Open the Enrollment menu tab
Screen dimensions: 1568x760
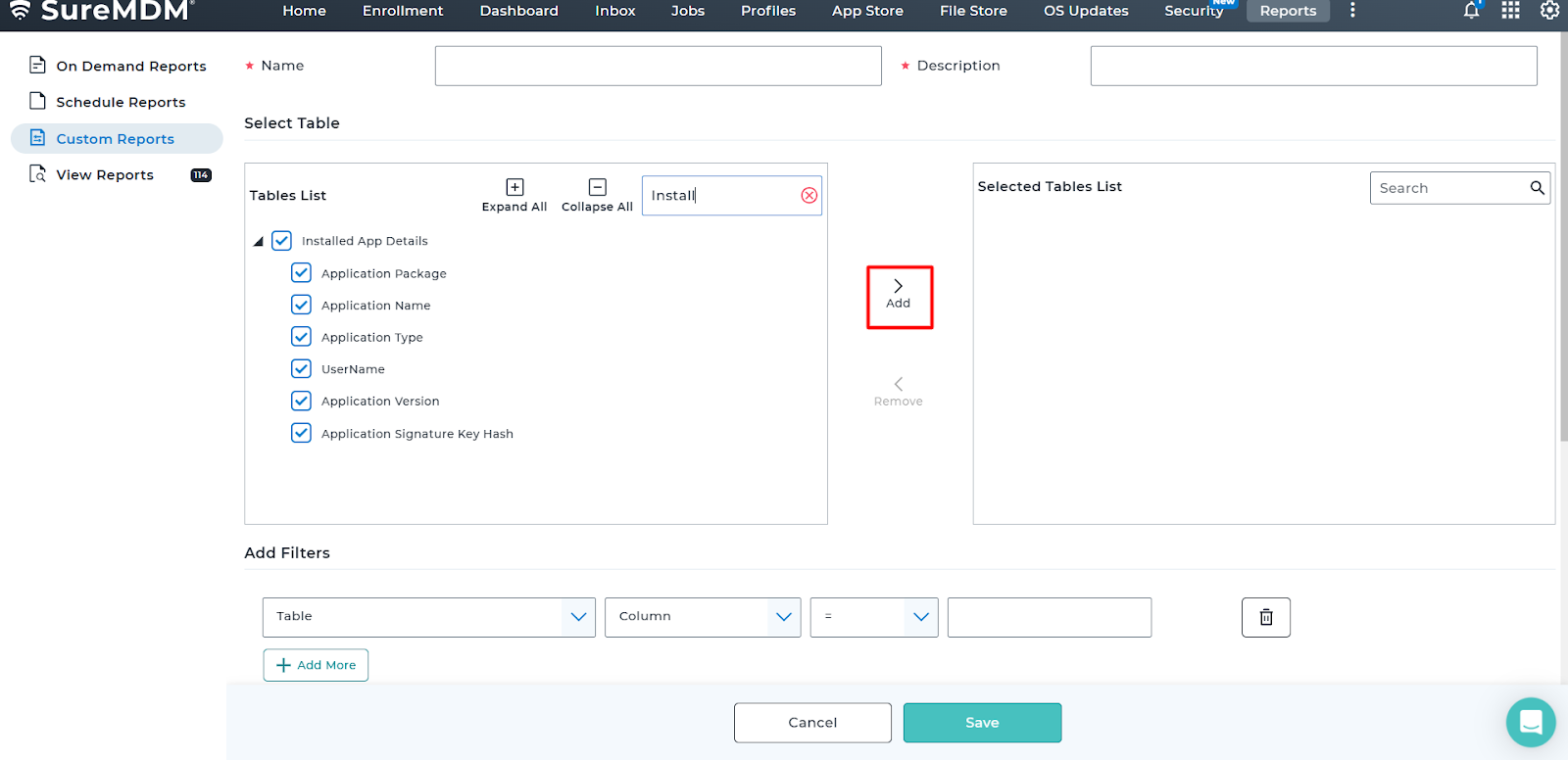tap(402, 11)
